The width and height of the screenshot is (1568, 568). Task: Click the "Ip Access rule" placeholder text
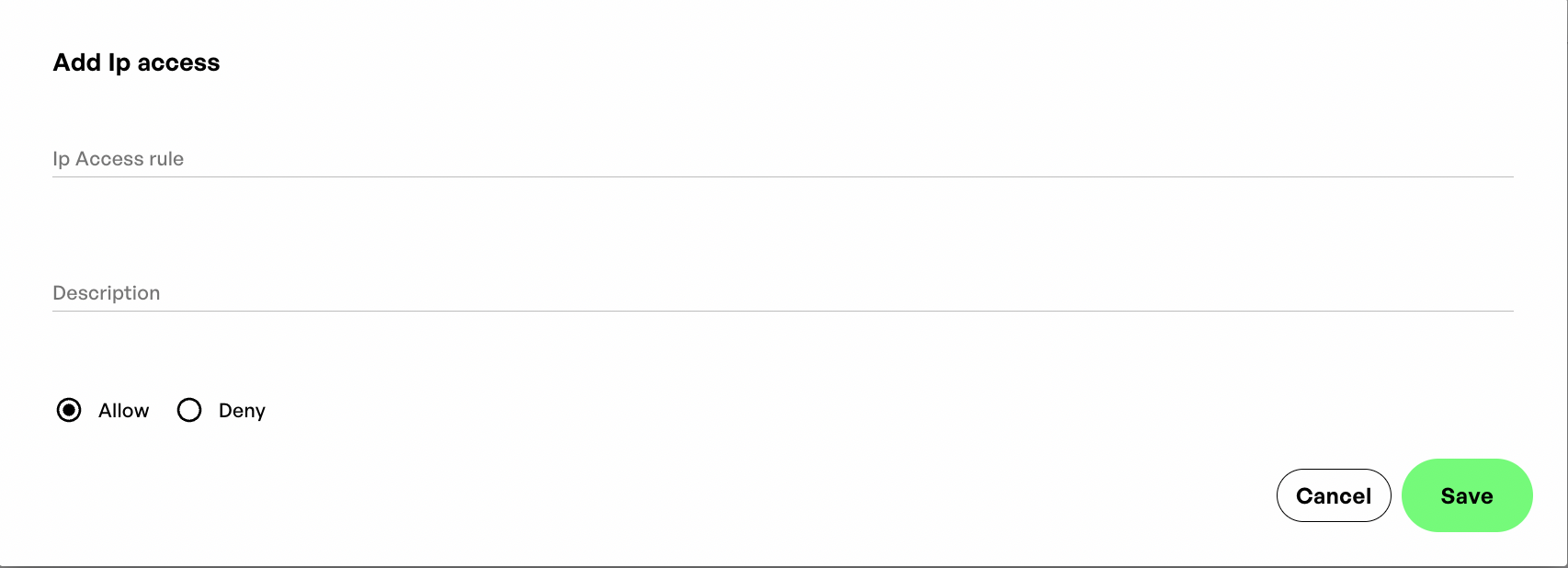[119, 159]
